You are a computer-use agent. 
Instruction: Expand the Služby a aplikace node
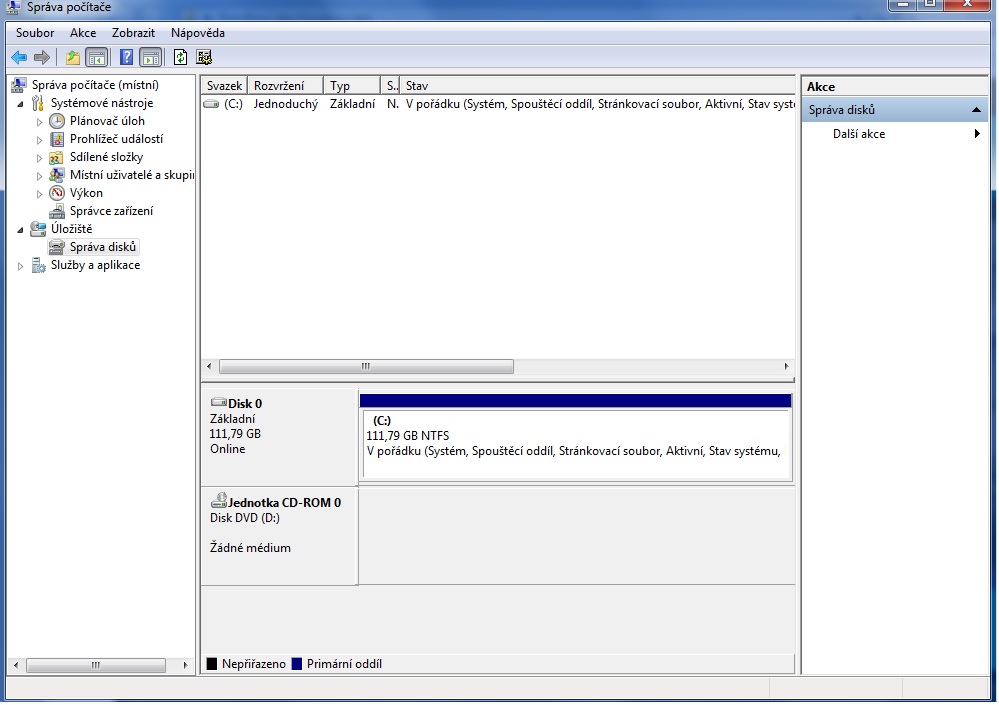click(20, 266)
